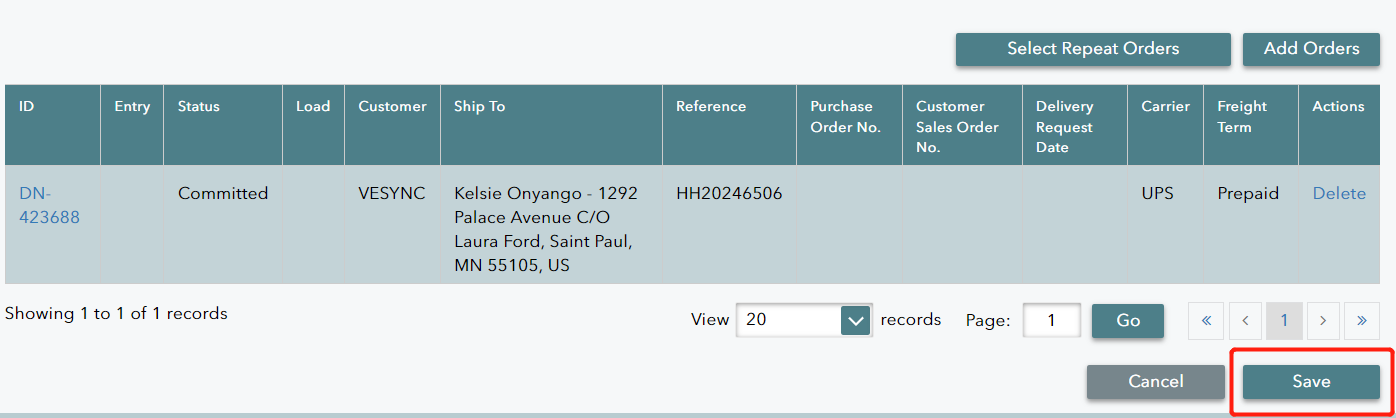Go to next page arrow
Screen dimensions: 1396x418
click(x=1323, y=321)
